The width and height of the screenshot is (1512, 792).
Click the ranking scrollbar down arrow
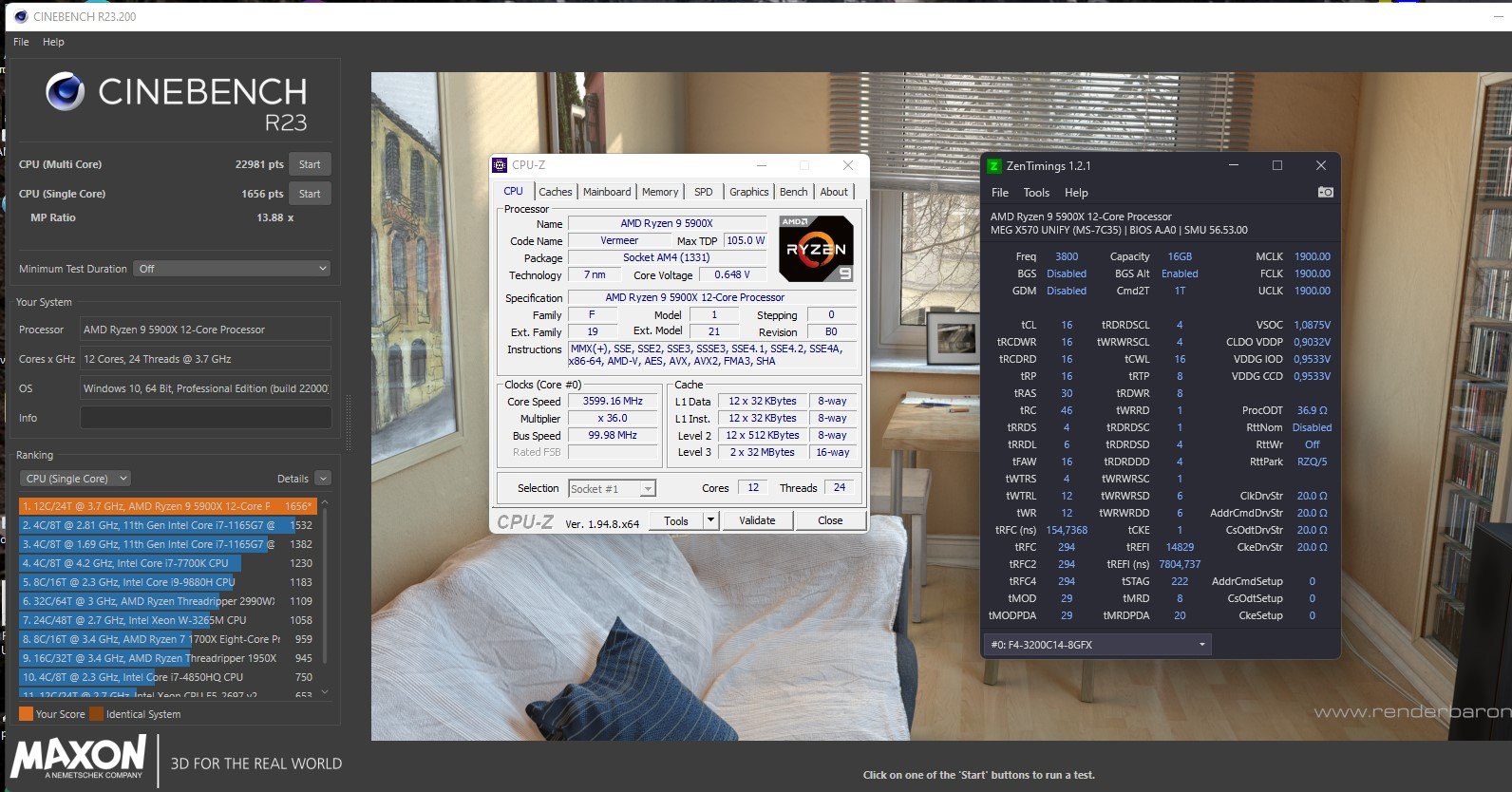point(326,692)
